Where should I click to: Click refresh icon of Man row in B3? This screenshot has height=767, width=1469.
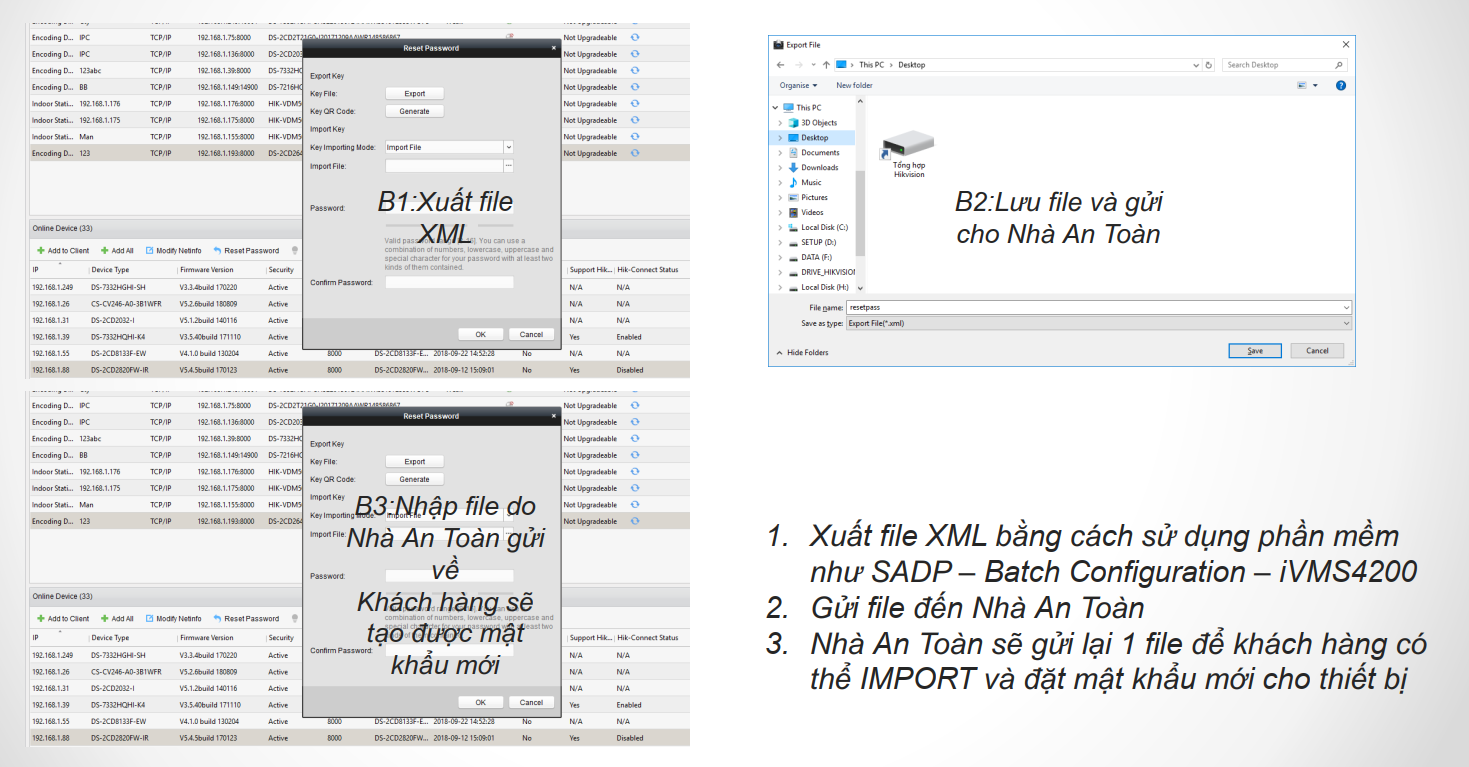[635, 505]
